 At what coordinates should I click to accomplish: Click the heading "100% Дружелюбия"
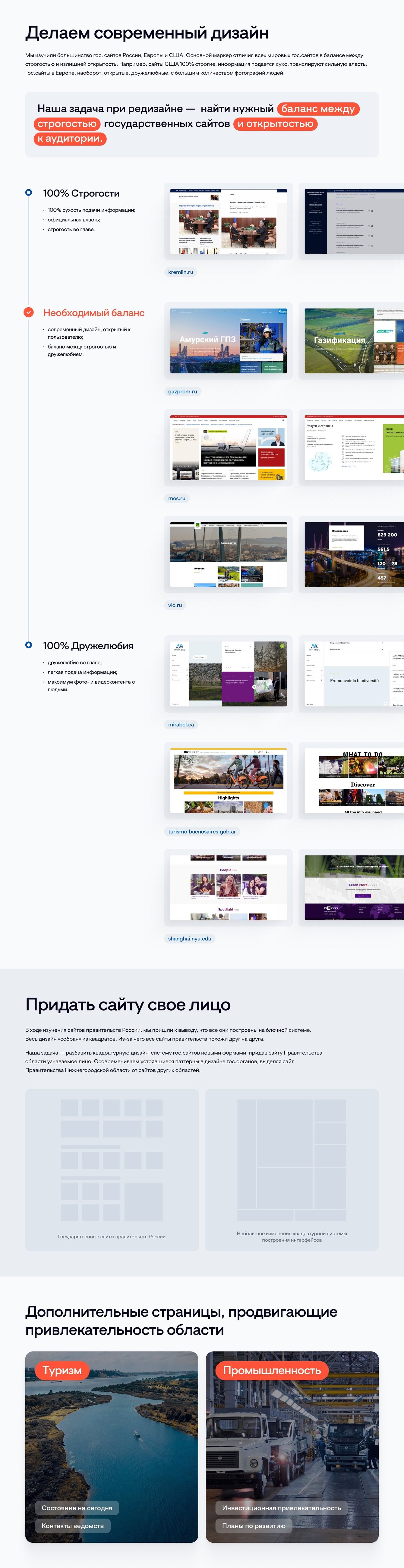click(x=88, y=645)
